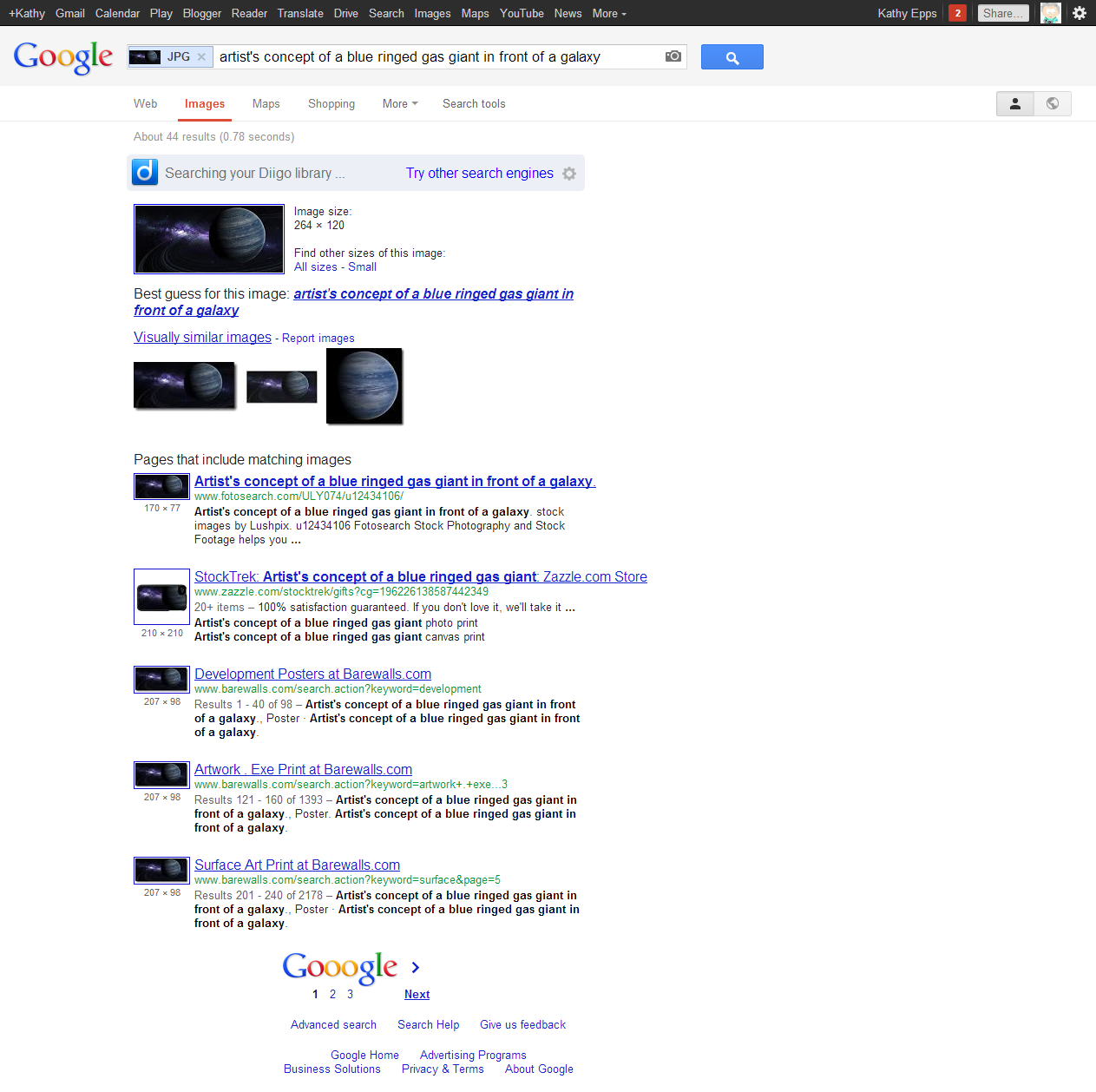This screenshot has width=1096, height=1092.
Task: Open Business Solutions footer link
Action: click(331, 1069)
